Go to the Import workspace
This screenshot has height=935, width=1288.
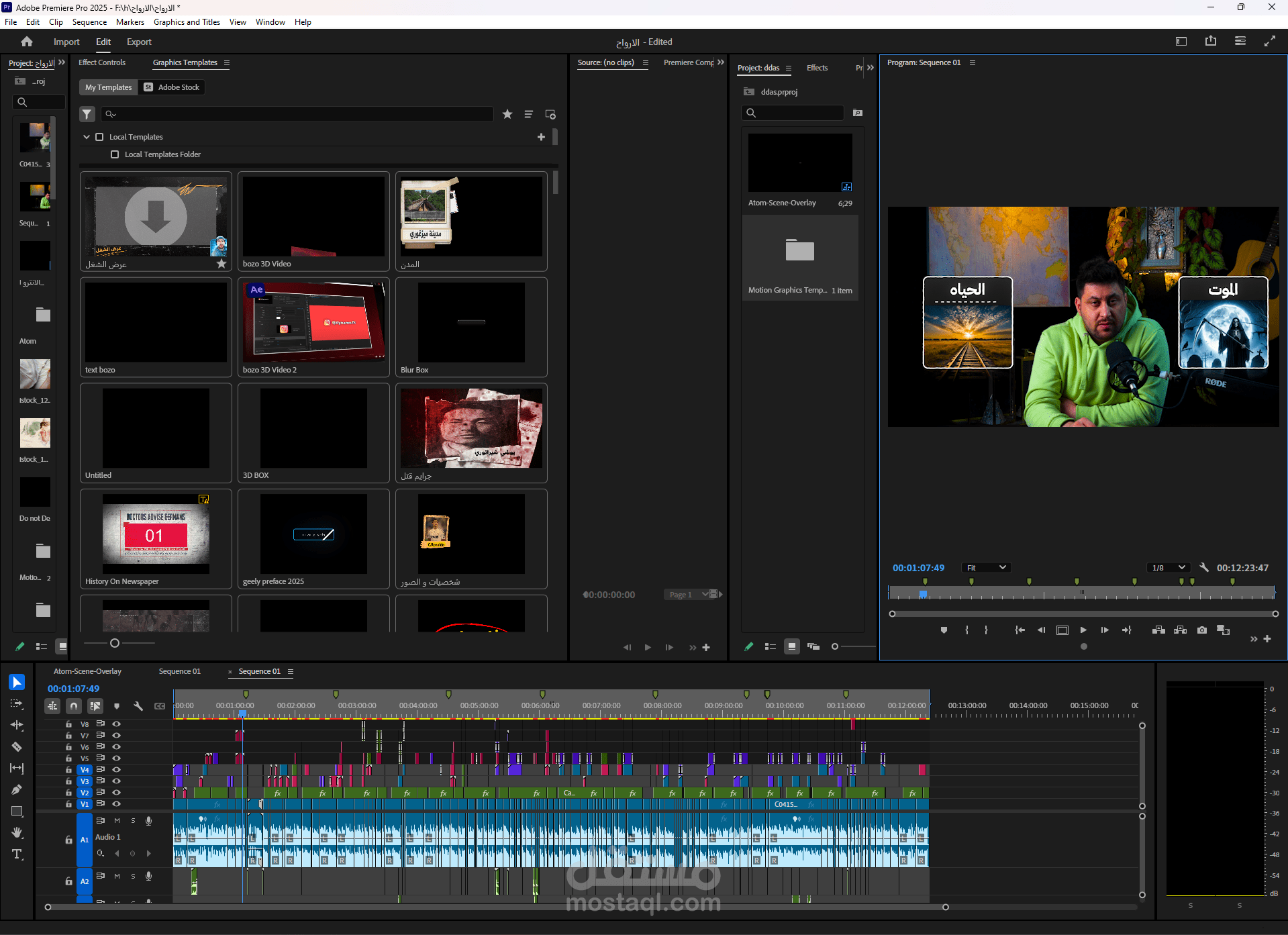[x=66, y=42]
